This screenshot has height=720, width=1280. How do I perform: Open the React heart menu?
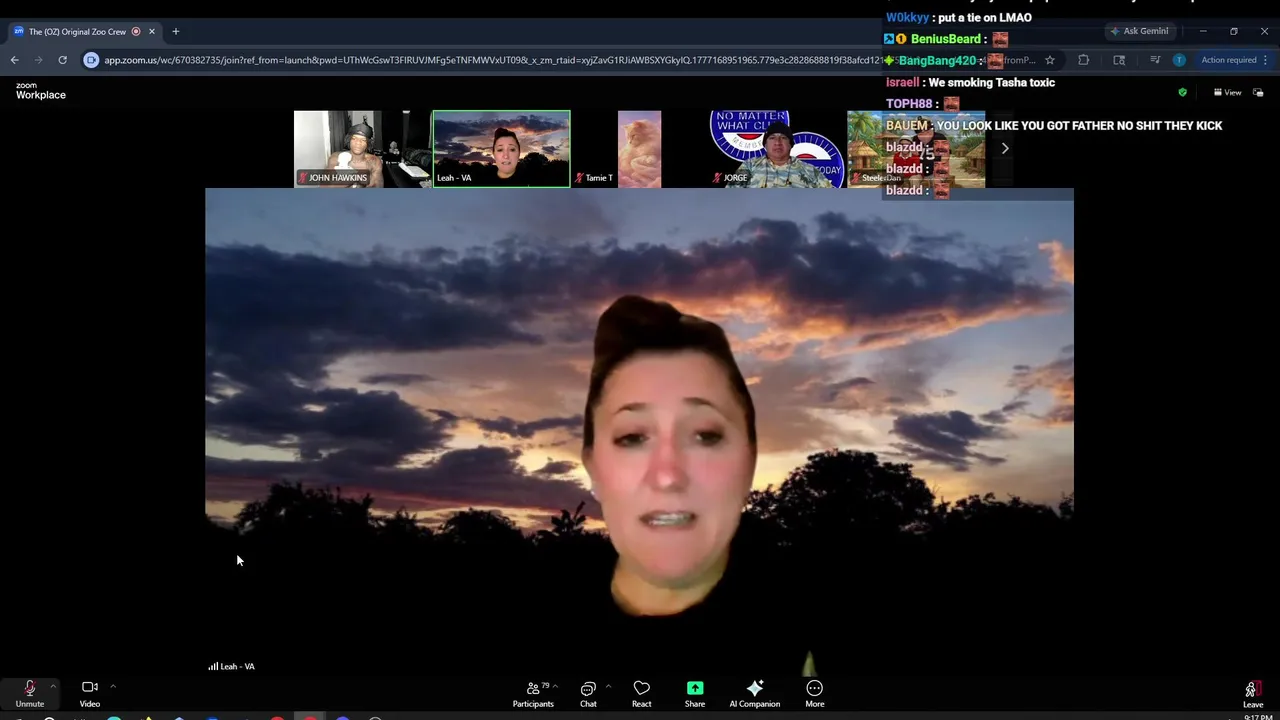coord(641,693)
